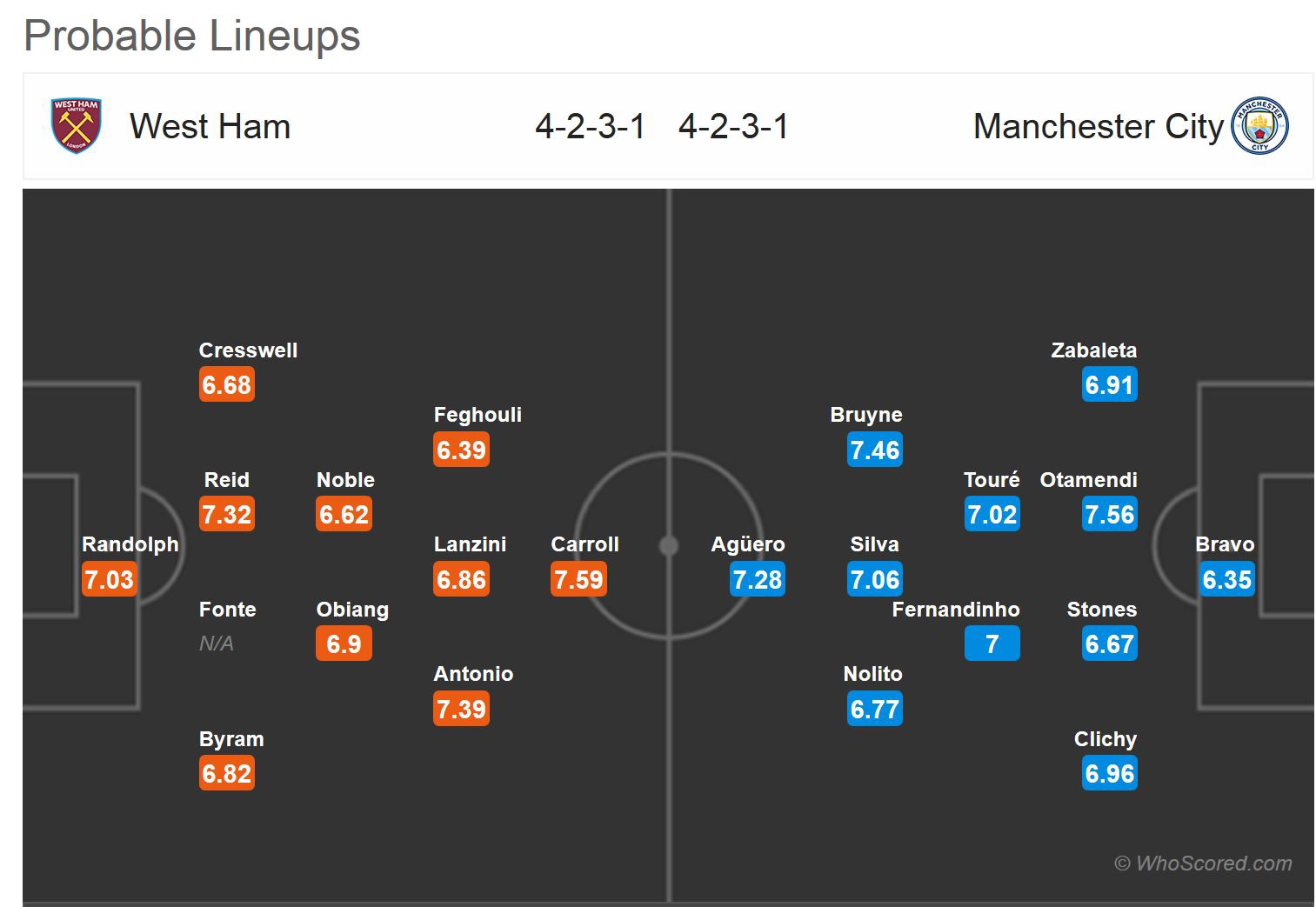Click the Probable Lineups heading
The width and height of the screenshot is (1316, 907).
click(x=192, y=36)
